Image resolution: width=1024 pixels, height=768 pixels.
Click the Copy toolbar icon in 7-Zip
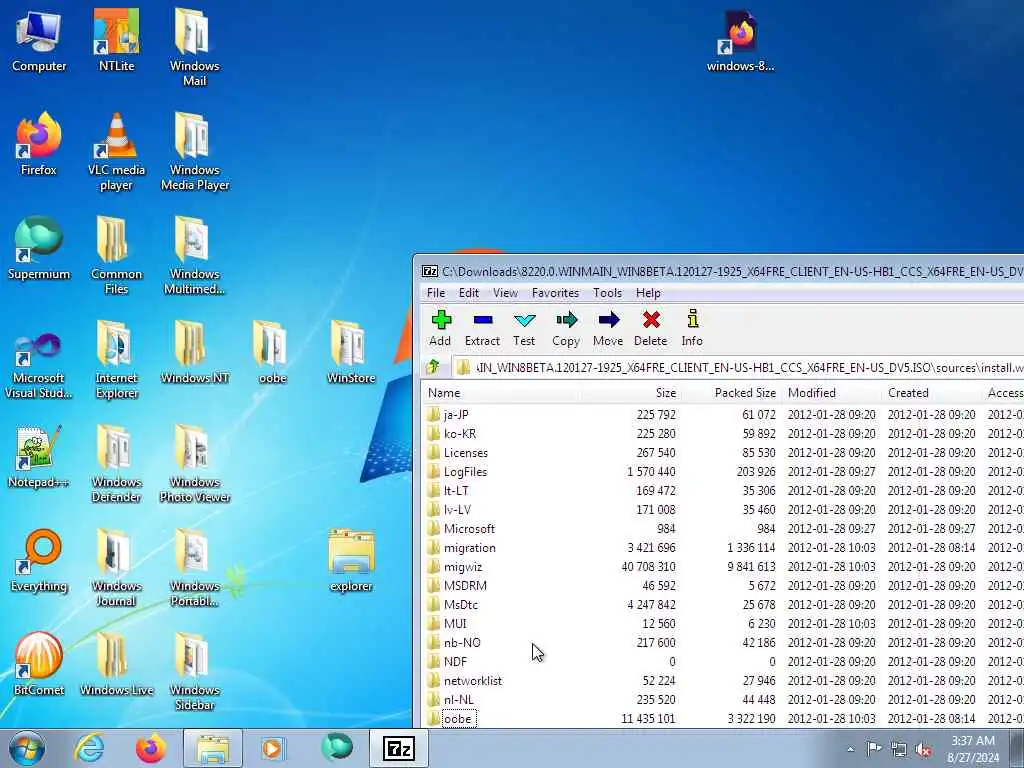tap(566, 328)
